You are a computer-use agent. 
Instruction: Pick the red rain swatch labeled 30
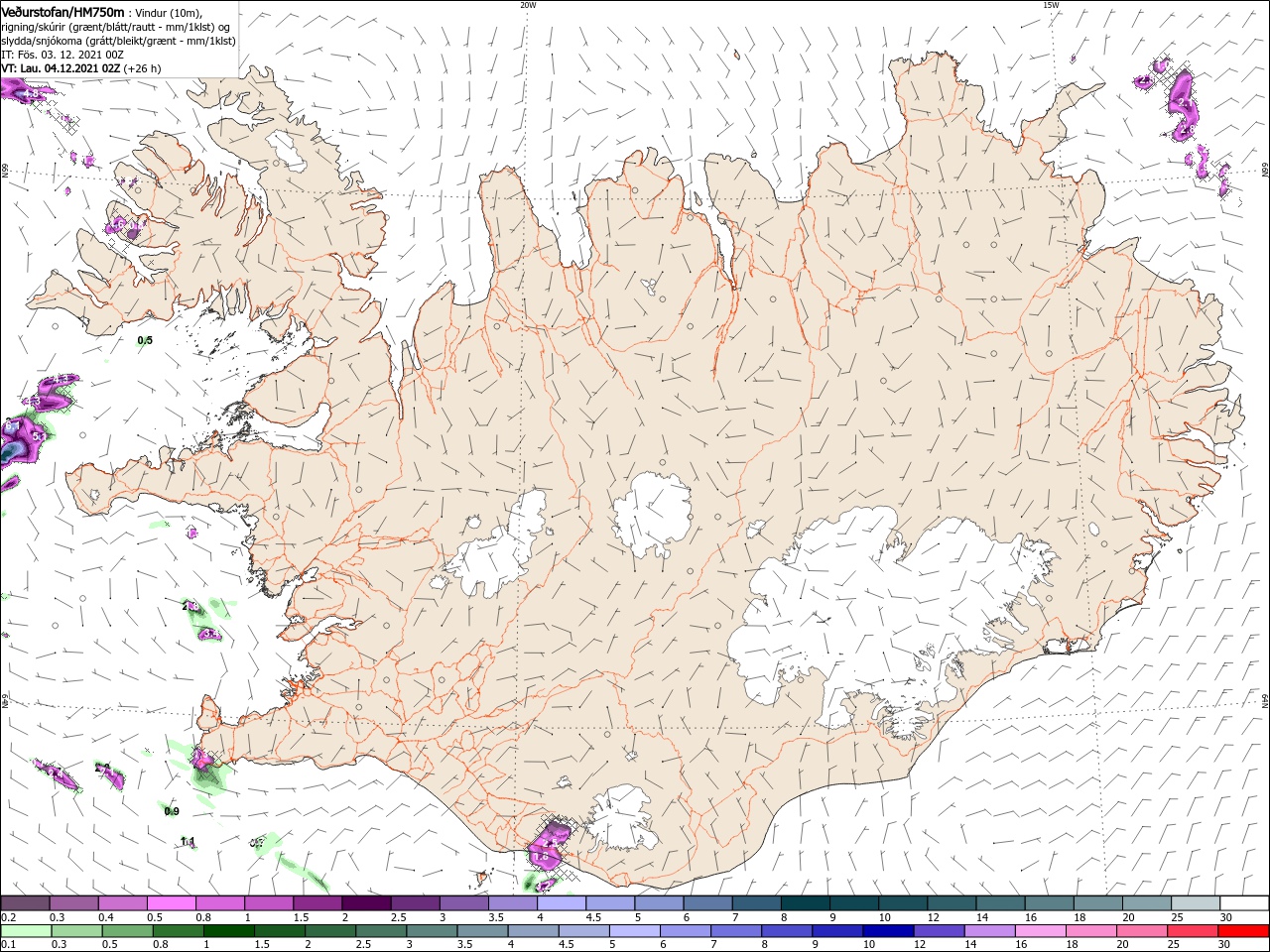1243,931
